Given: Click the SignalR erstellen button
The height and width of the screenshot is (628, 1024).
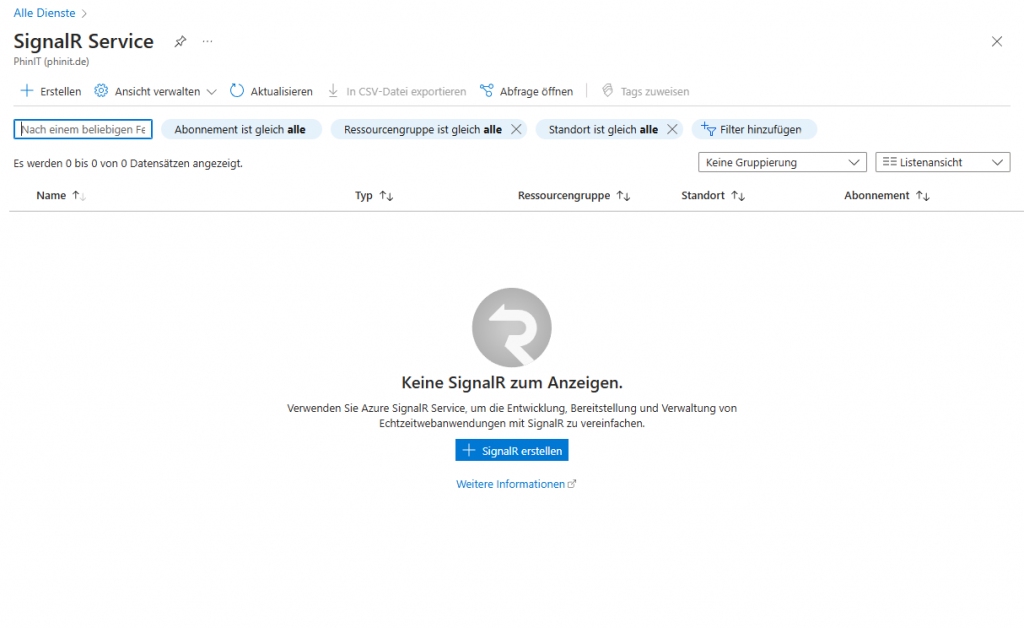Looking at the screenshot, I should point(511,450).
